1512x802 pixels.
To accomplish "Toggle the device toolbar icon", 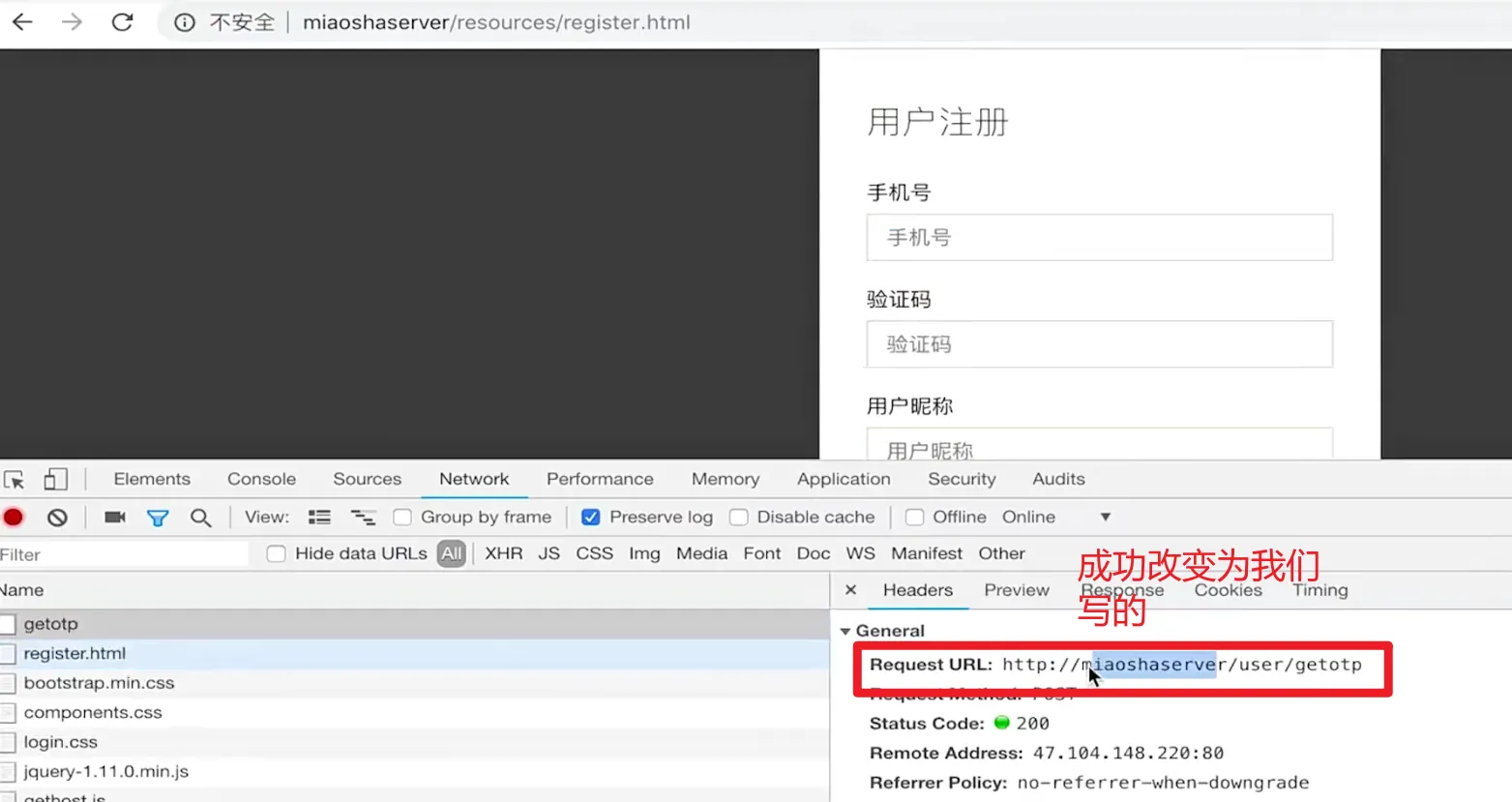I will [55, 480].
